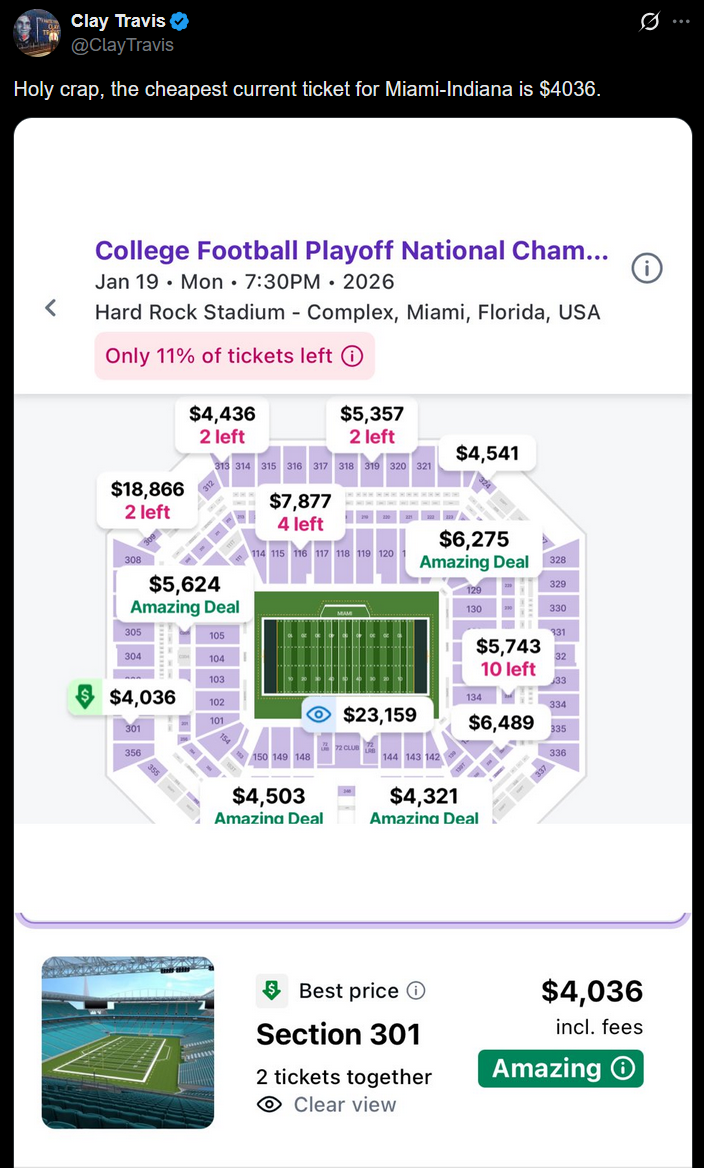Click the Grok icon on the post
The image size is (704, 1168).
click(650, 22)
